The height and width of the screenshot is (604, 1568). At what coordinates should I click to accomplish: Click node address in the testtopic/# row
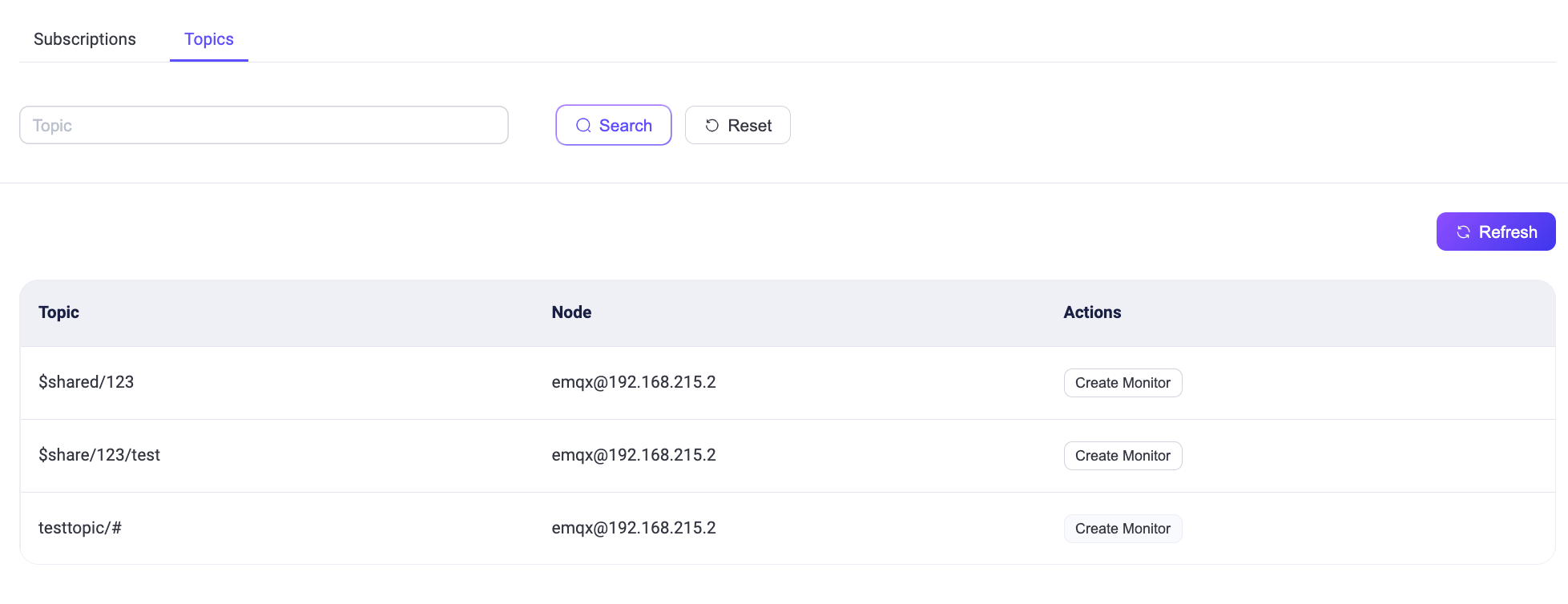(x=634, y=528)
